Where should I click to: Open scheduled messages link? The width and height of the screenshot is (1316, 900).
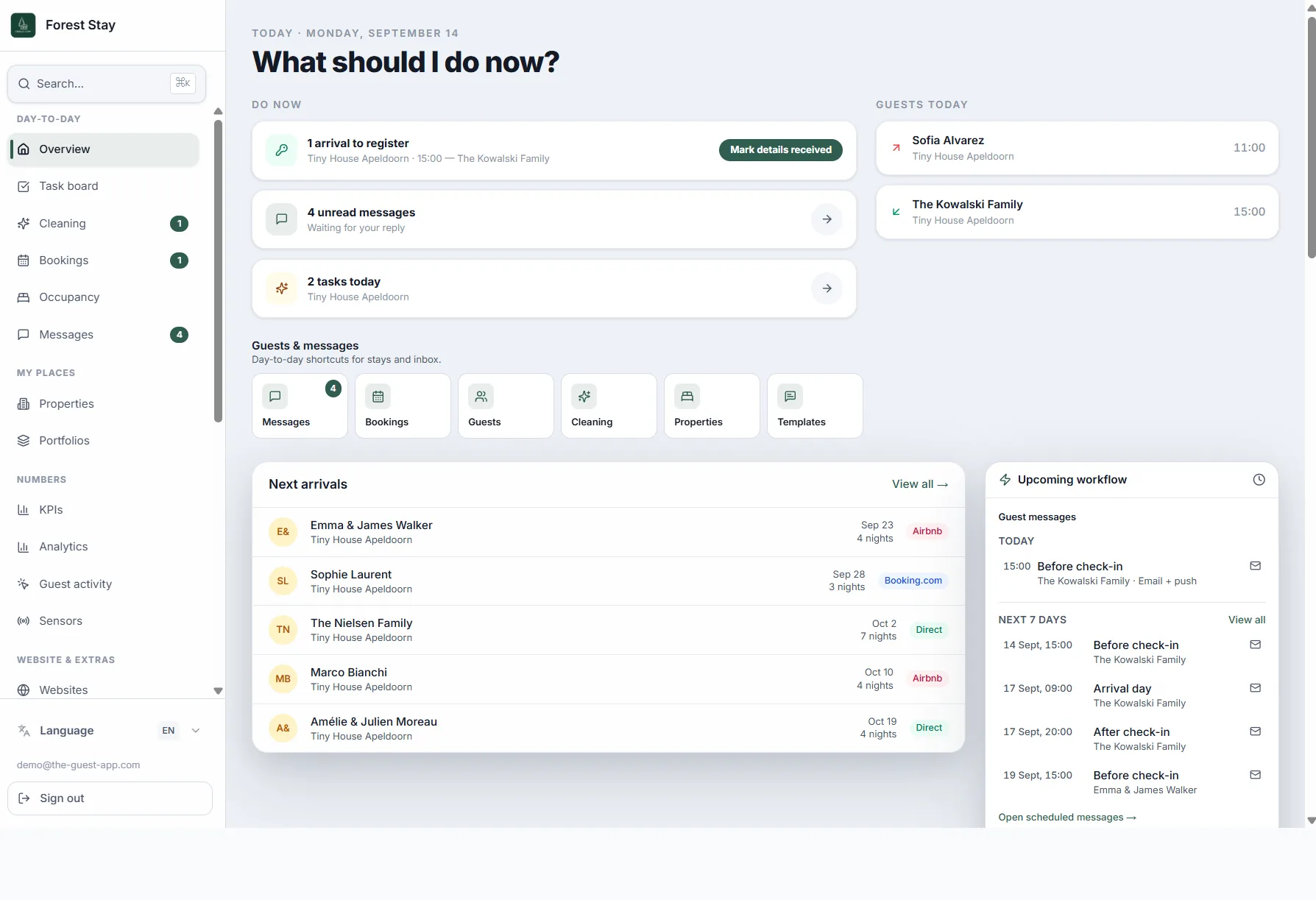tap(1067, 818)
